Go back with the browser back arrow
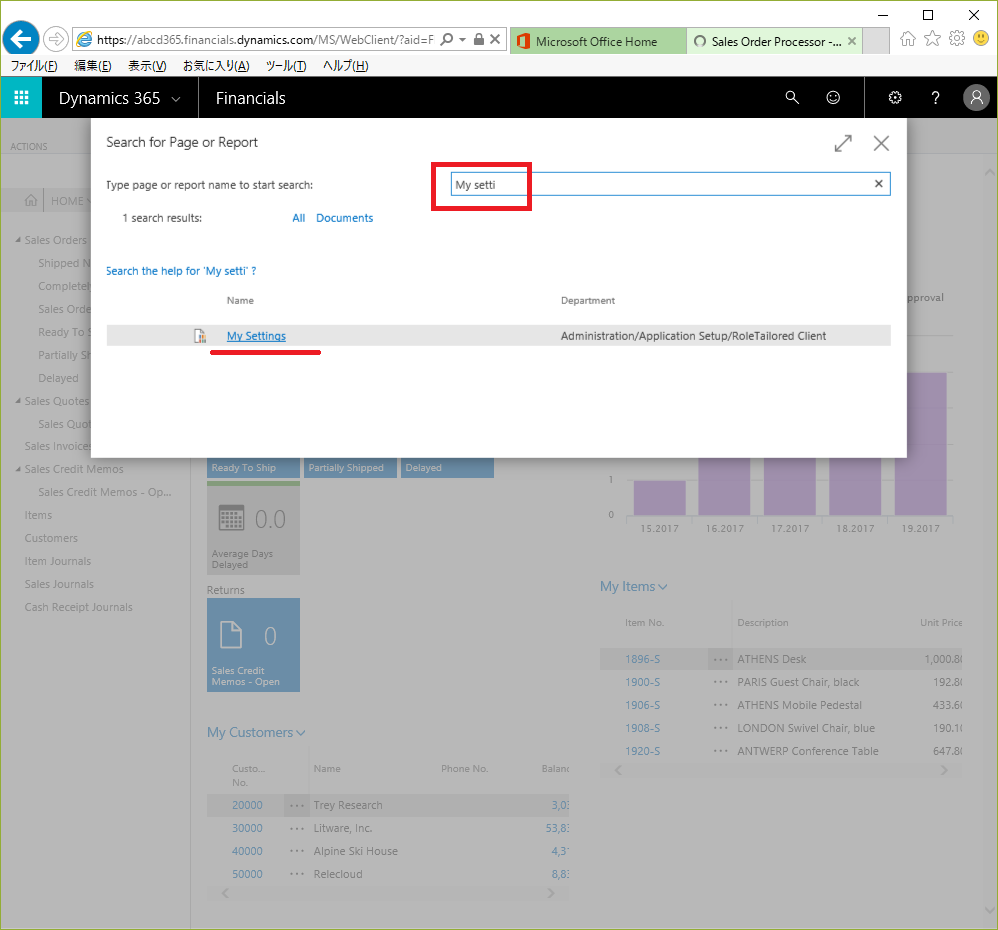The image size is (998, 930). [21, 39]
